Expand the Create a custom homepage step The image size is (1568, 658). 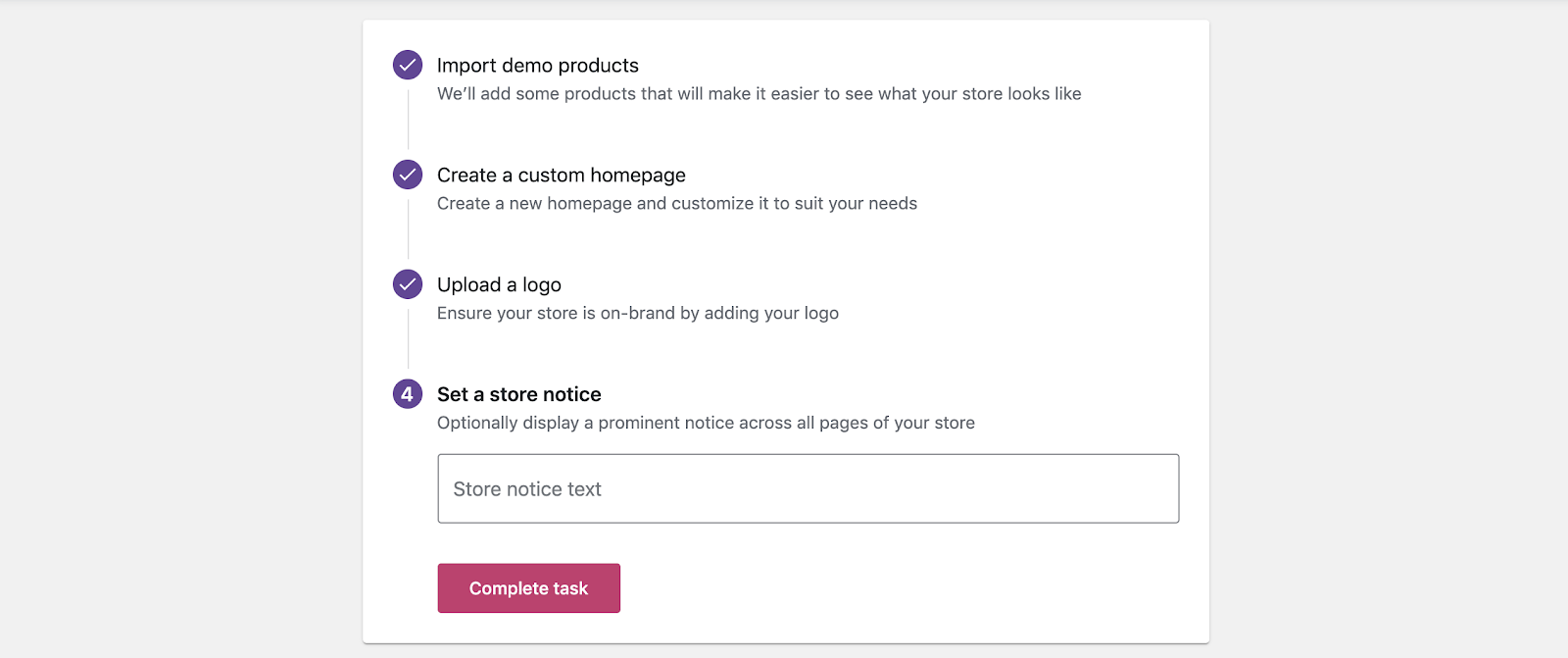click(x=562, y=176)
